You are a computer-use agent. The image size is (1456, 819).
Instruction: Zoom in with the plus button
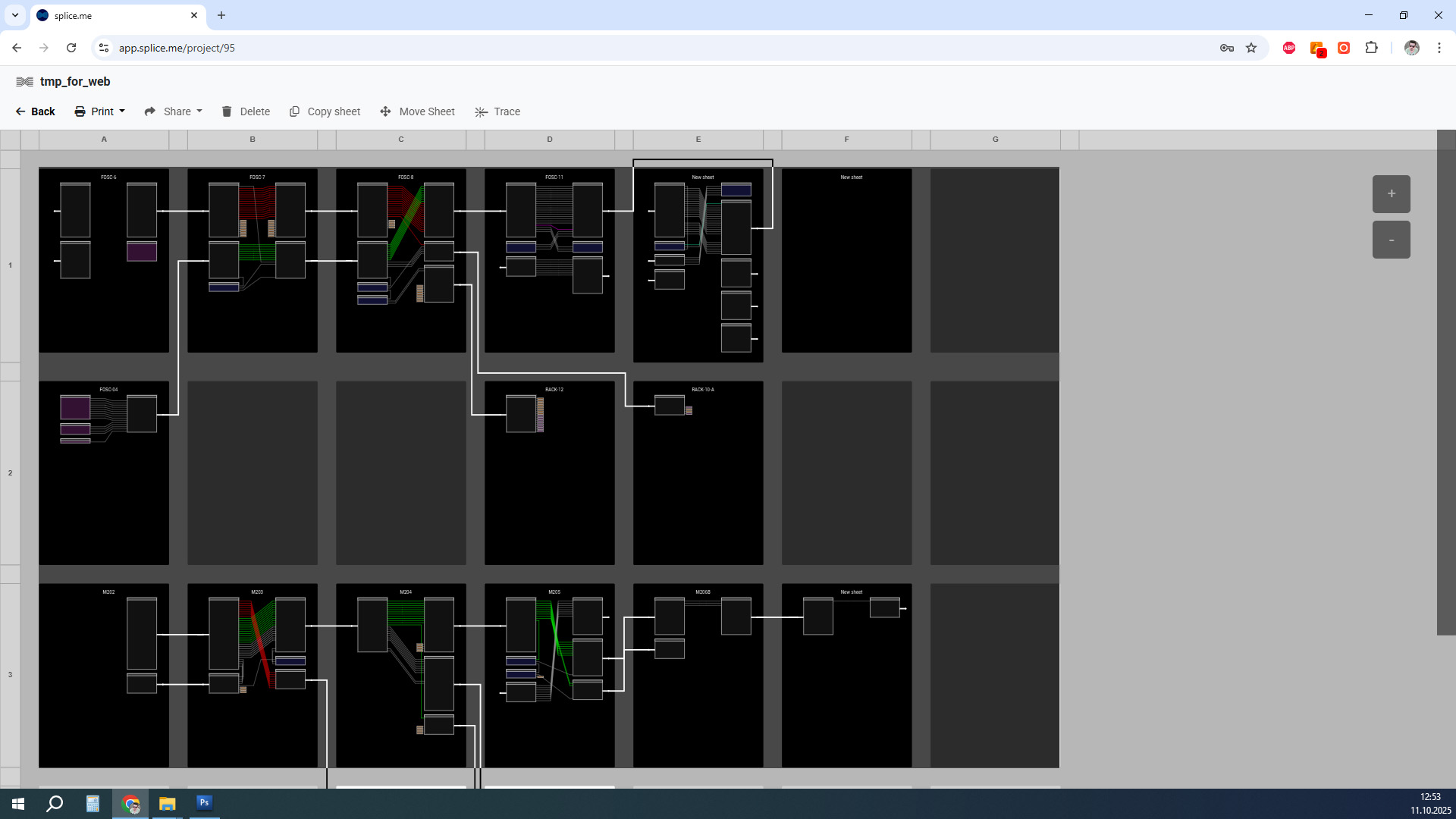(1391, 194)
